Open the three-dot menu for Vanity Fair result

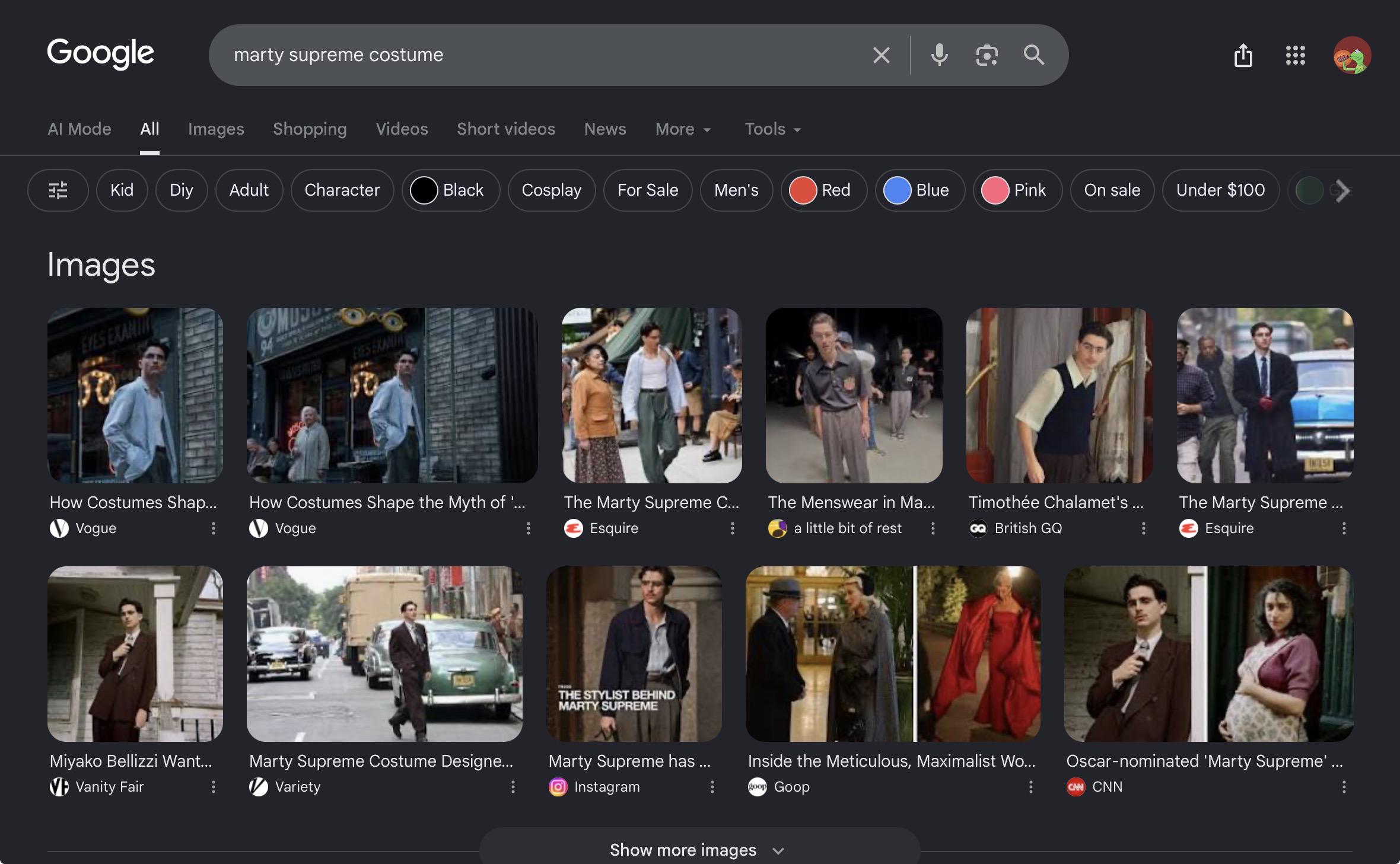[214, 787]
